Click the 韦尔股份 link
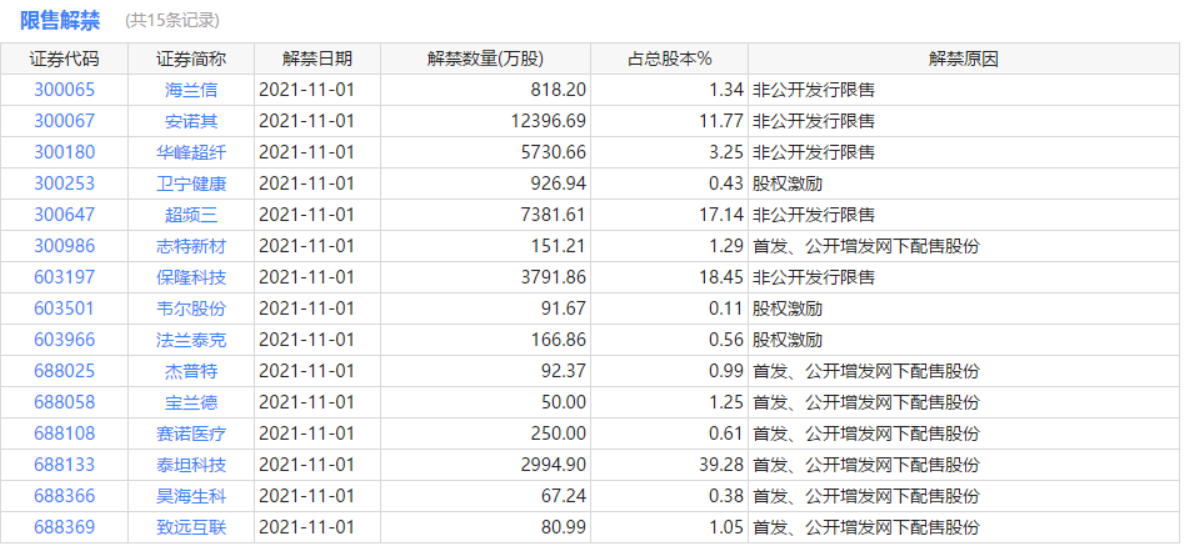 click(x=191, y=309)
